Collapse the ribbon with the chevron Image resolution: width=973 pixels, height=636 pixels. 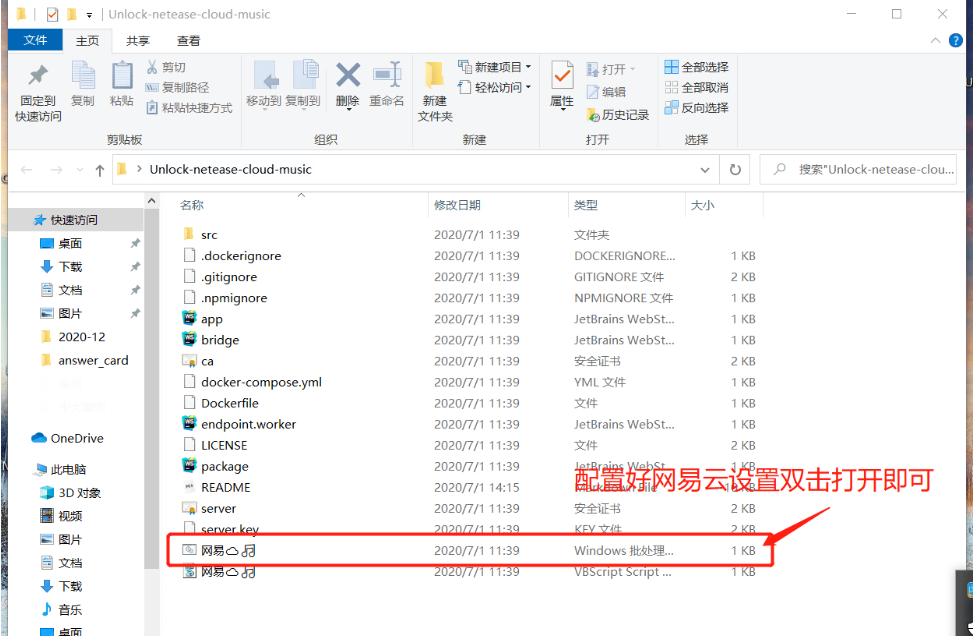(935, 40)
